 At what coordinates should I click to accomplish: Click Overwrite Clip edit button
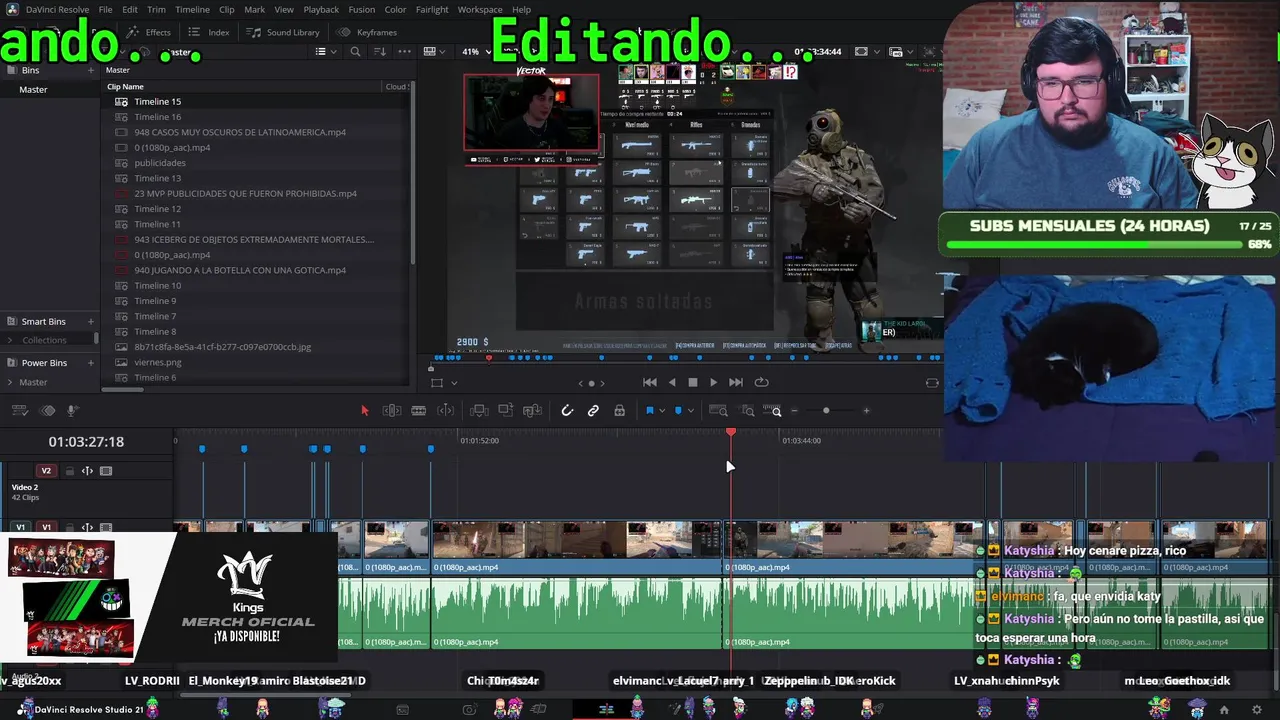(x=506, y=410)
